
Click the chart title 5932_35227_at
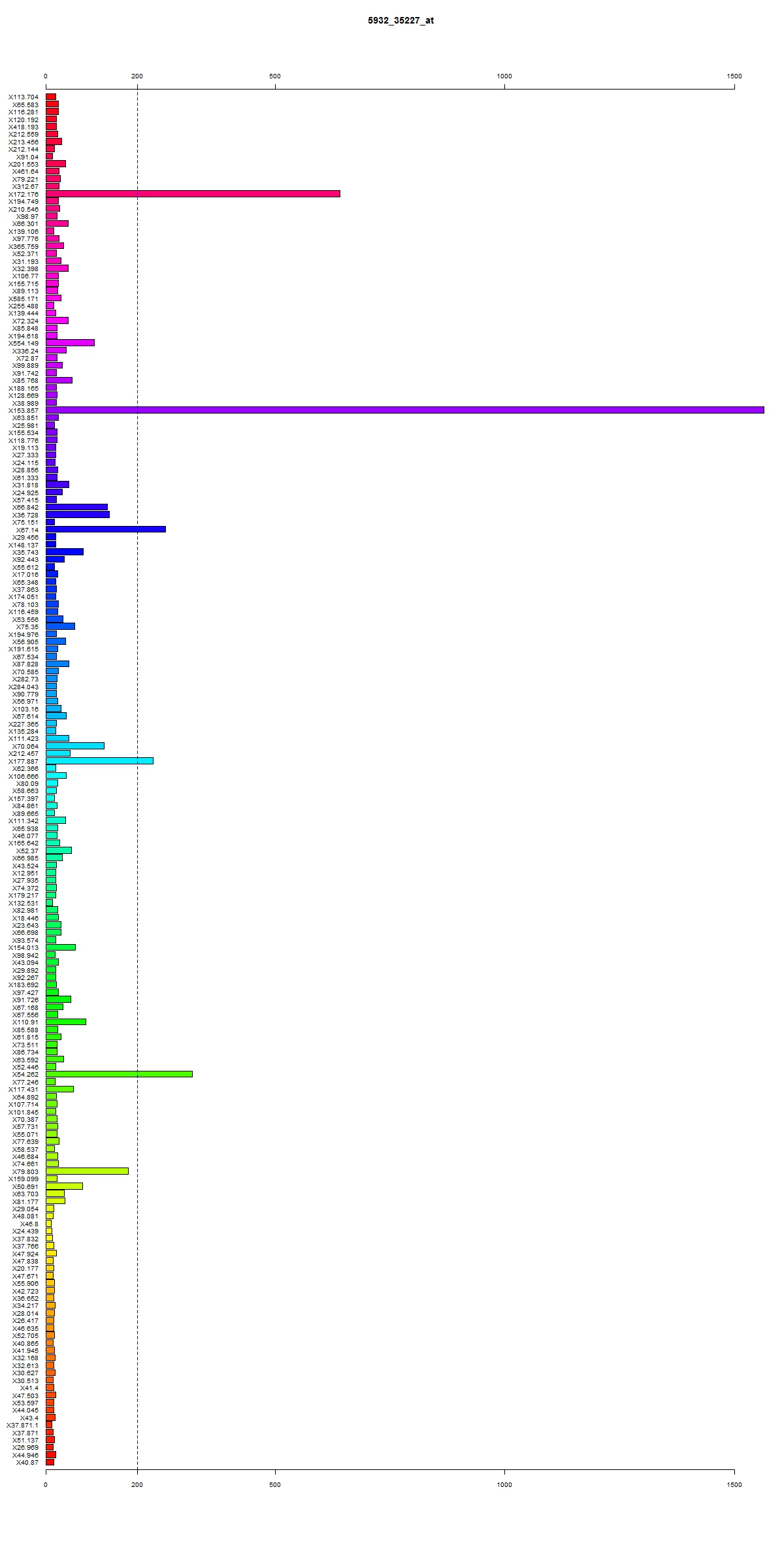coord(400,20)
